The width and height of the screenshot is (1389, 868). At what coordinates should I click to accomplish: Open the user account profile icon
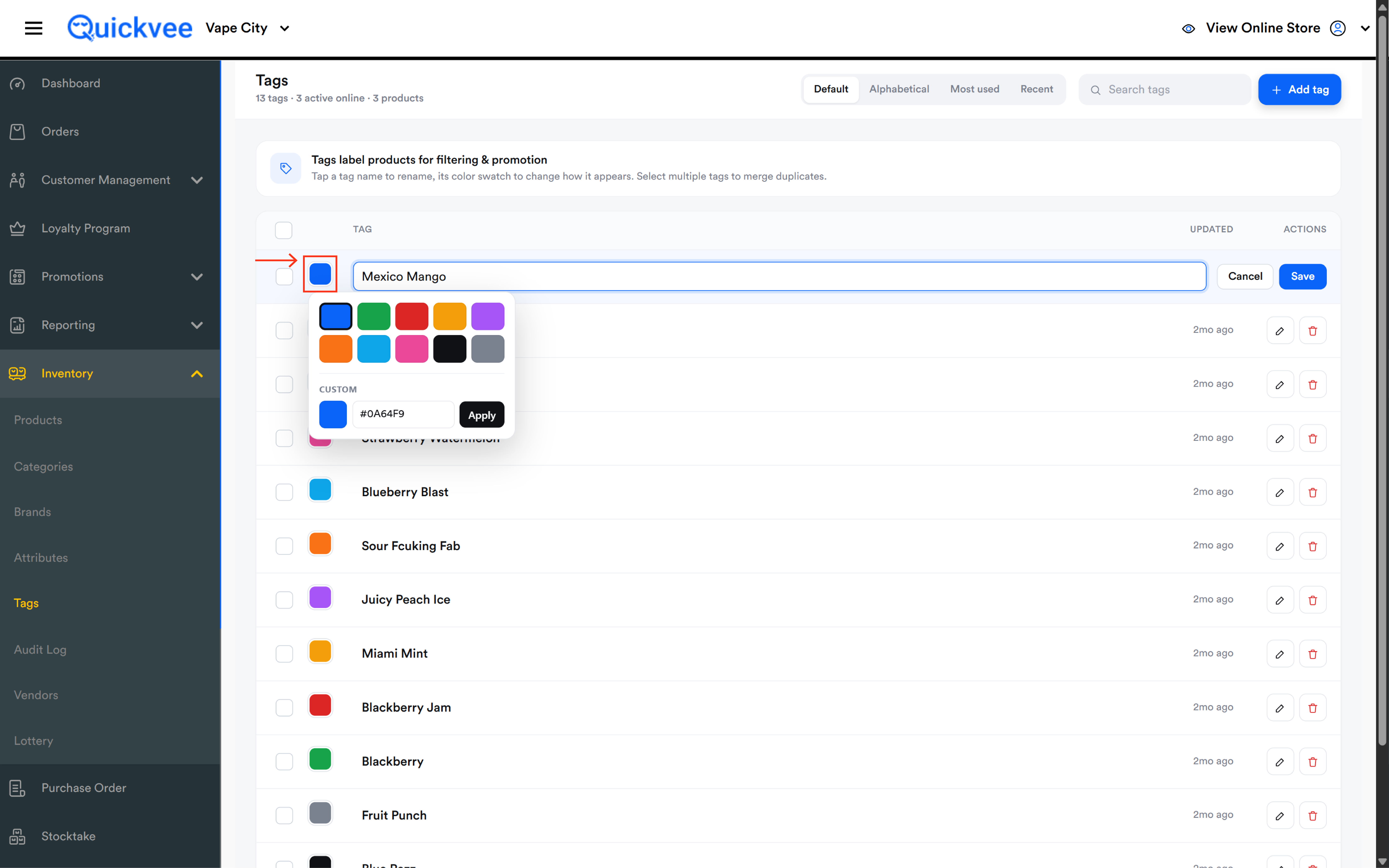click(x=1338, y=28)
